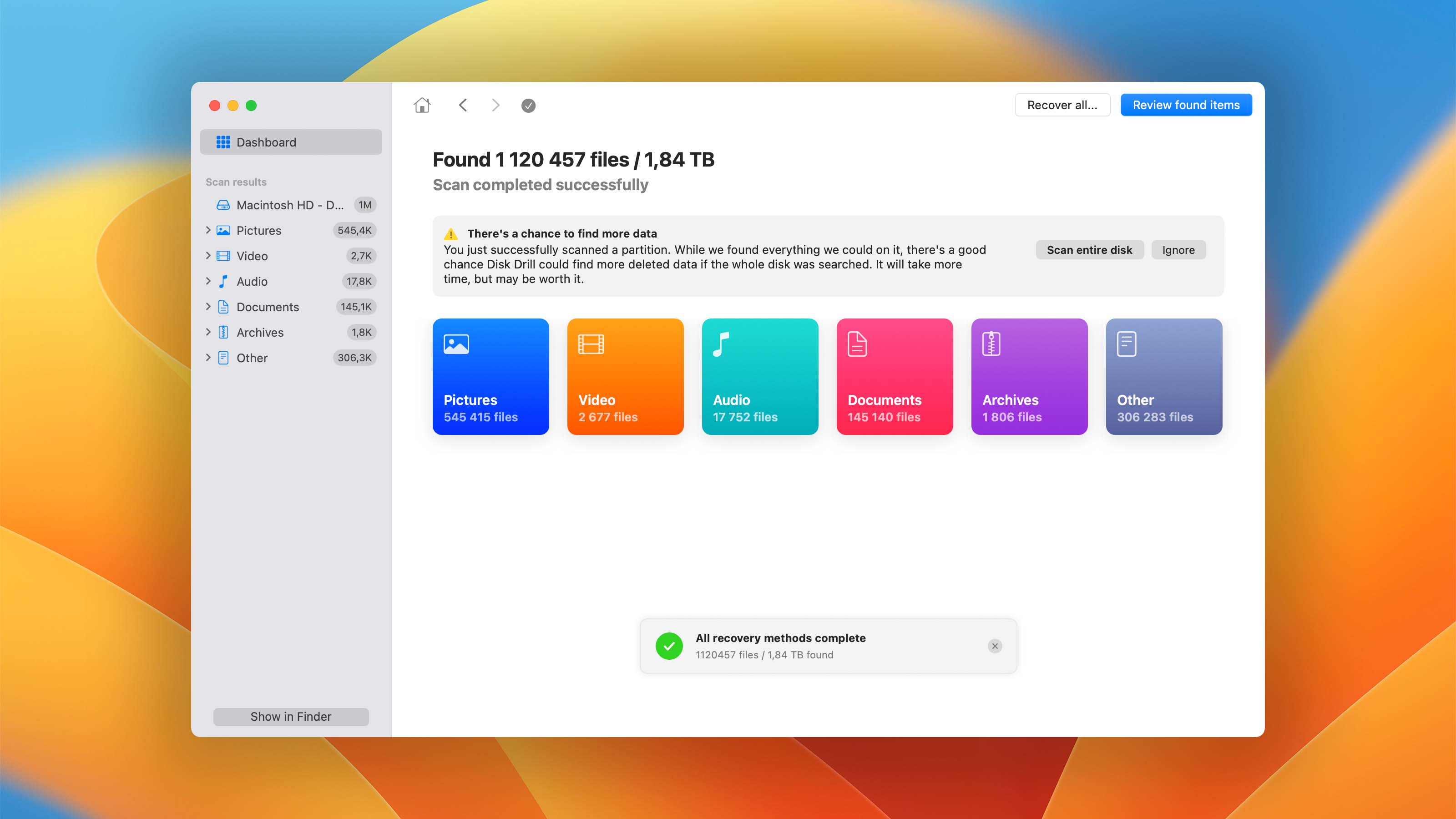Expand the Archives category in sidebar
Image resolution: width=1456 pixels, height=819 pixels.
coord(208,332)
